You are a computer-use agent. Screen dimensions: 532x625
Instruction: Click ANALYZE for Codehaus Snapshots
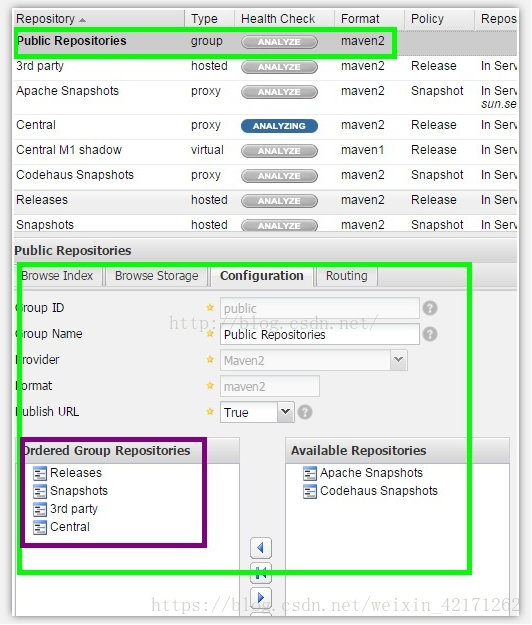tap(279, 176)
